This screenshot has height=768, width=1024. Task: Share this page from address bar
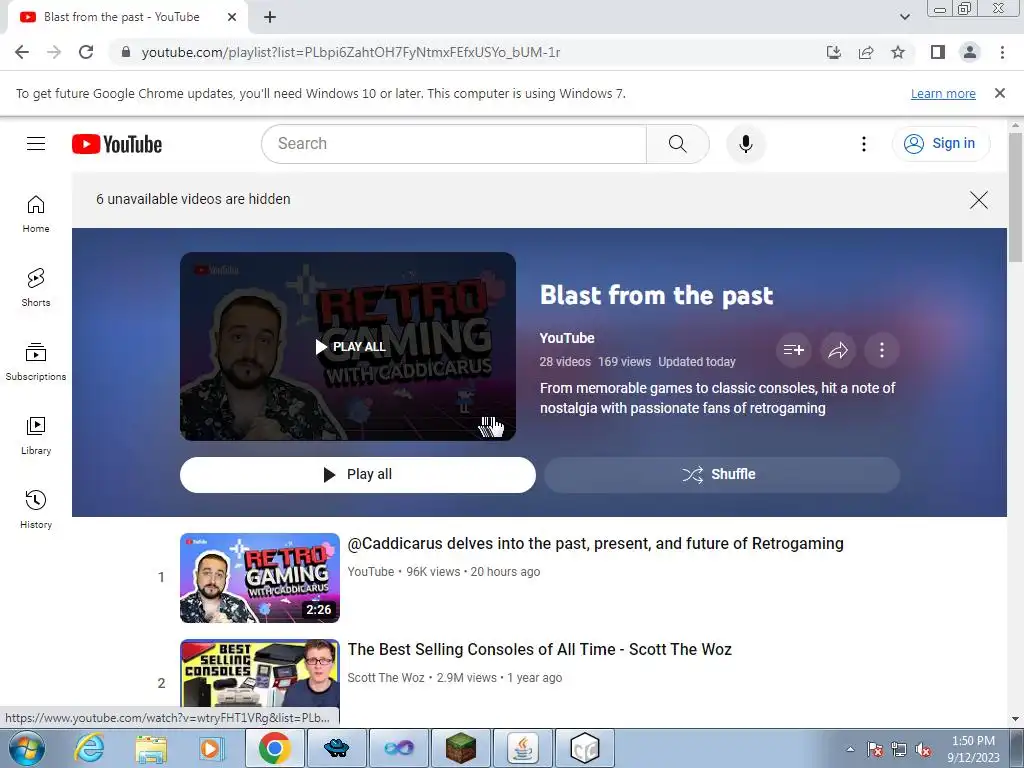coord(866,52)
